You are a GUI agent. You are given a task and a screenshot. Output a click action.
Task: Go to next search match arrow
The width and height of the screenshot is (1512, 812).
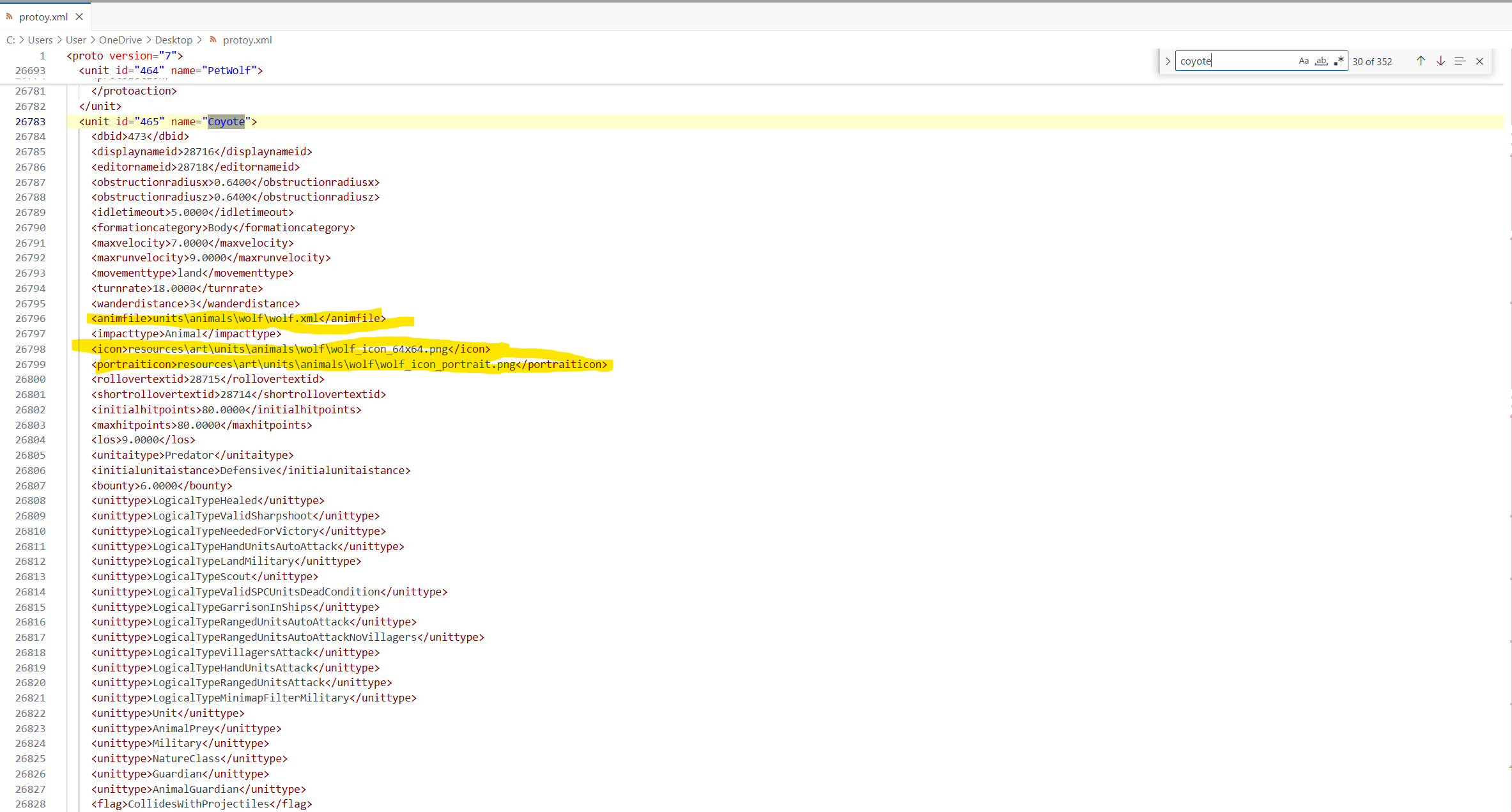(x=1440, y=61)
